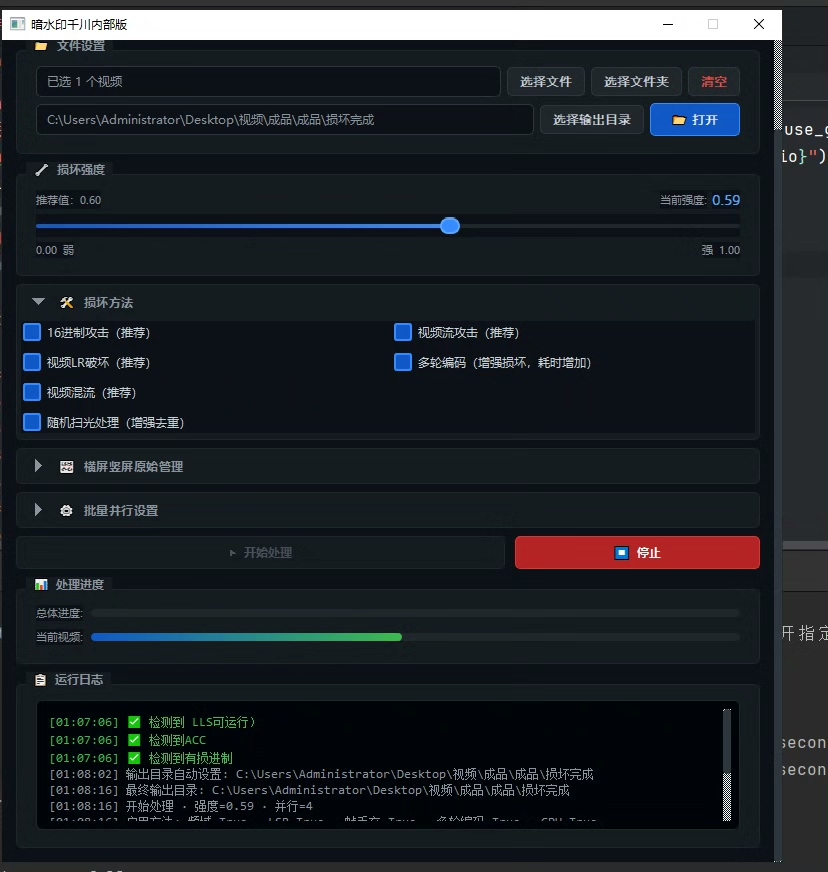The height and width of the screenshot is (872, 828).
Task: Close the 暗水印千川内部版 window
Action: coord(758,24)
